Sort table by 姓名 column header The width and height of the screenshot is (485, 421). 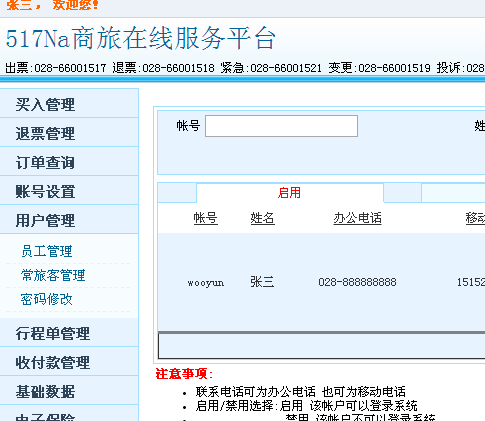coord(262,218)
